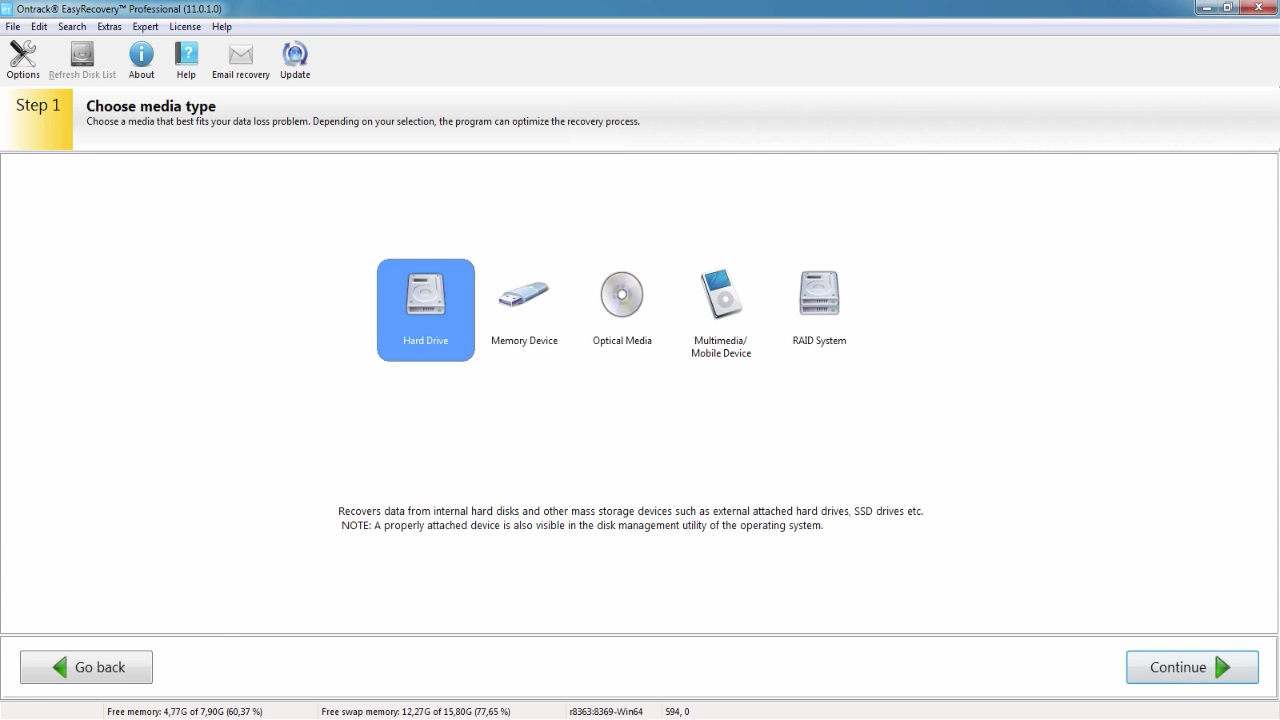The width and height of the screenshot is (1280, 720).
Task: Click the Free memory status text
Action: tap(185, 712)
